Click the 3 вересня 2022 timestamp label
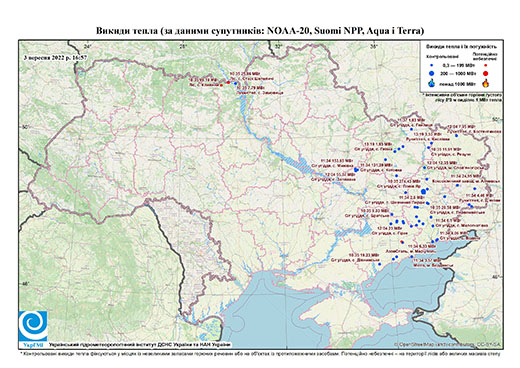Viewport: 520px width, 368px height. tap(55, 57)
